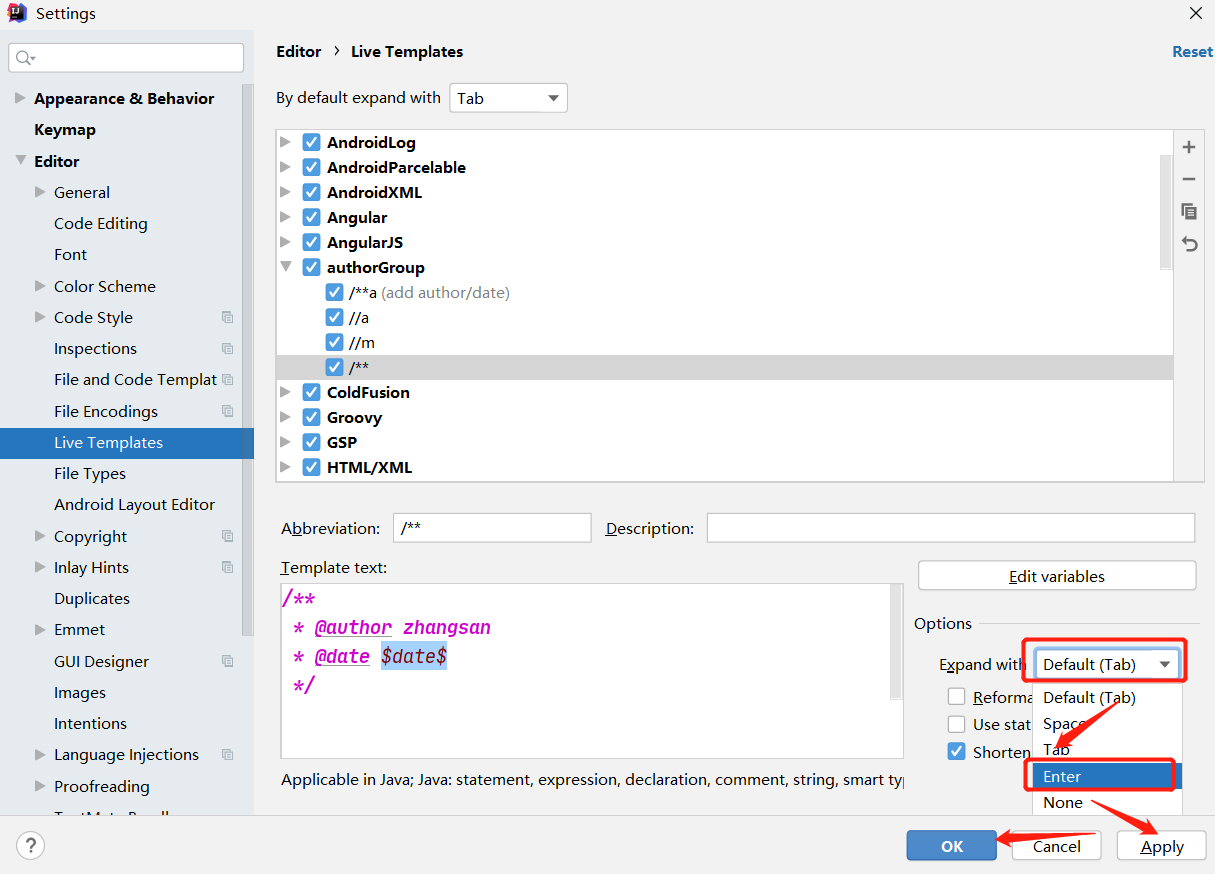Screen dimensions: 1215x874
Task: Select the GSP template group row
Action: pos(726,442)
